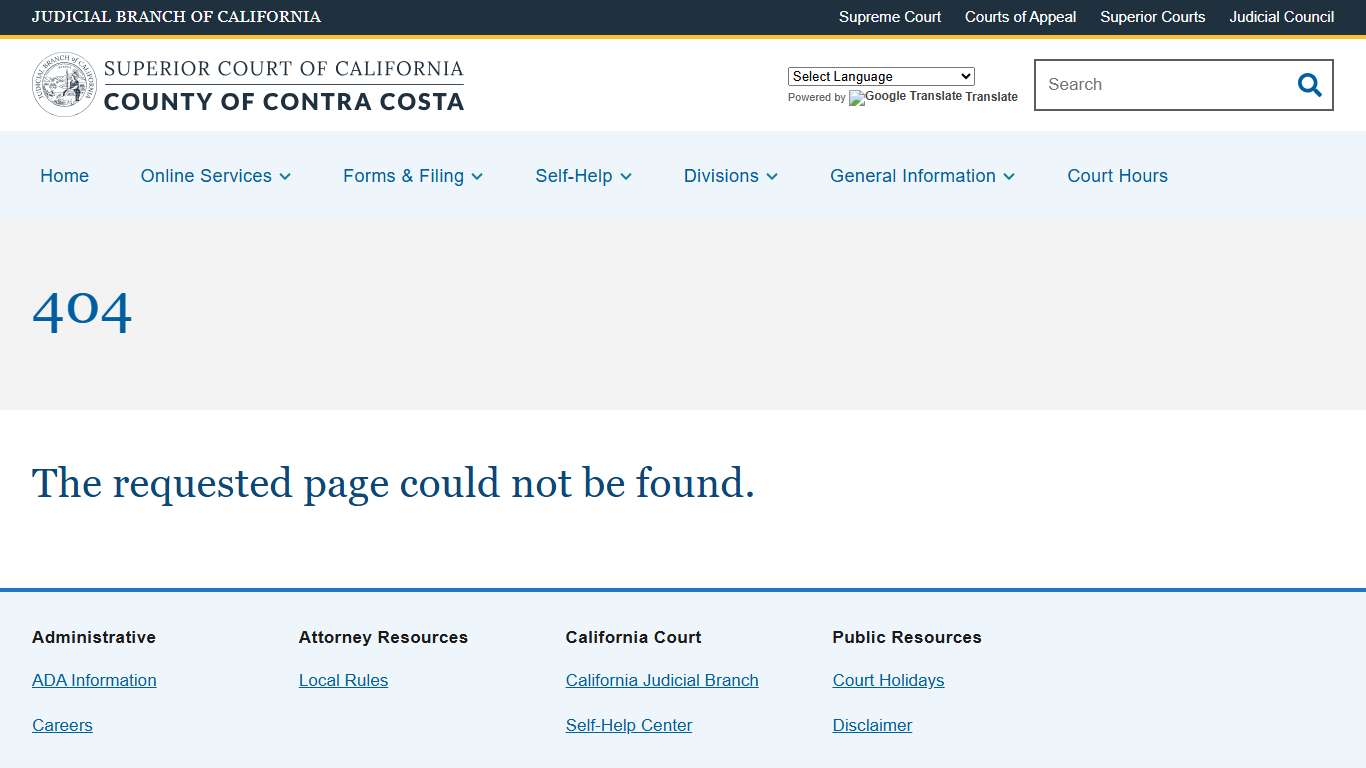Open the Courts of Appeal link

coord(1020,17)
